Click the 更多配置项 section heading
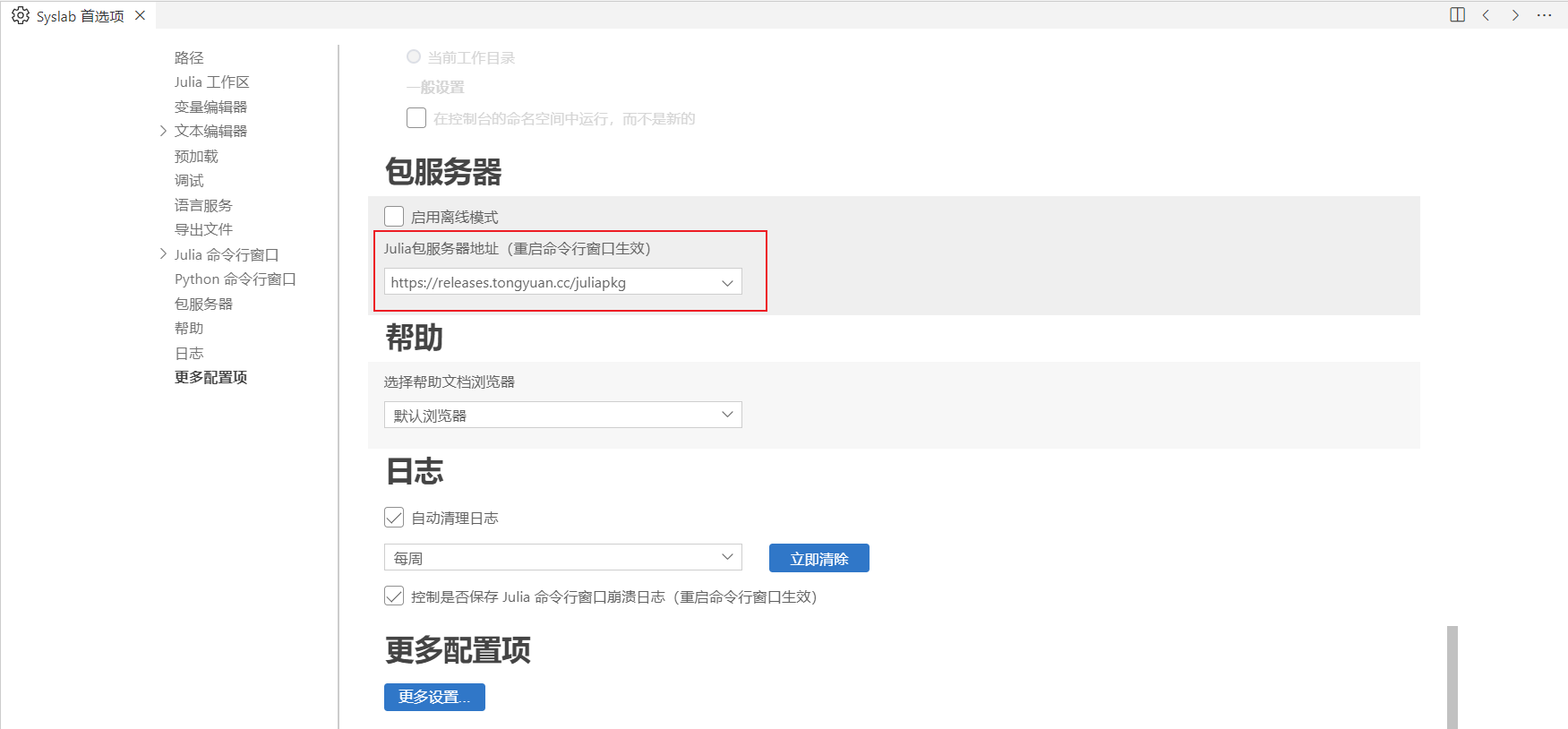This screenshot has height=729, width=1568. pyautogui.click(x=458, y=649)
